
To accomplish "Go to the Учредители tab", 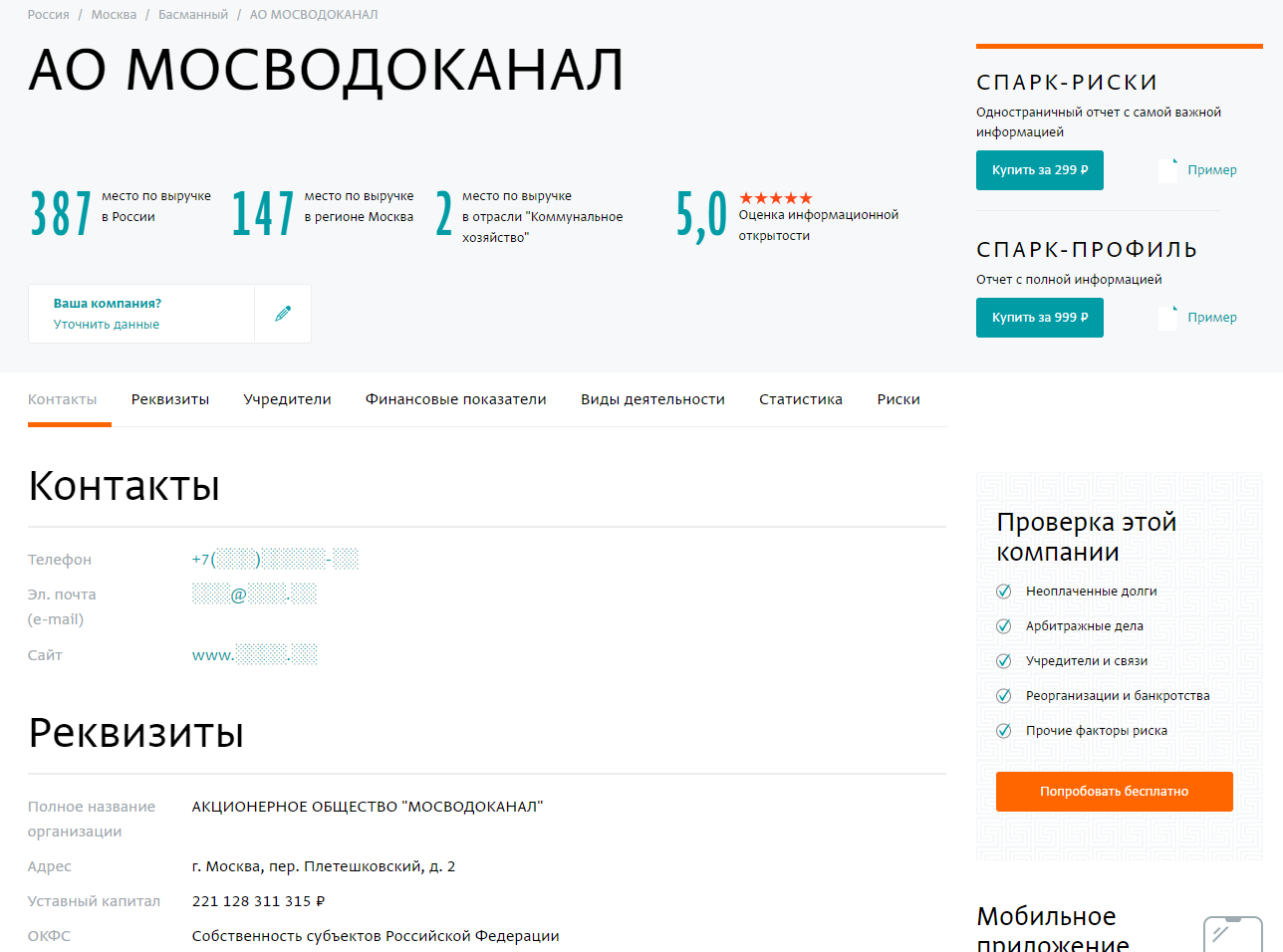I will point(287,399).
